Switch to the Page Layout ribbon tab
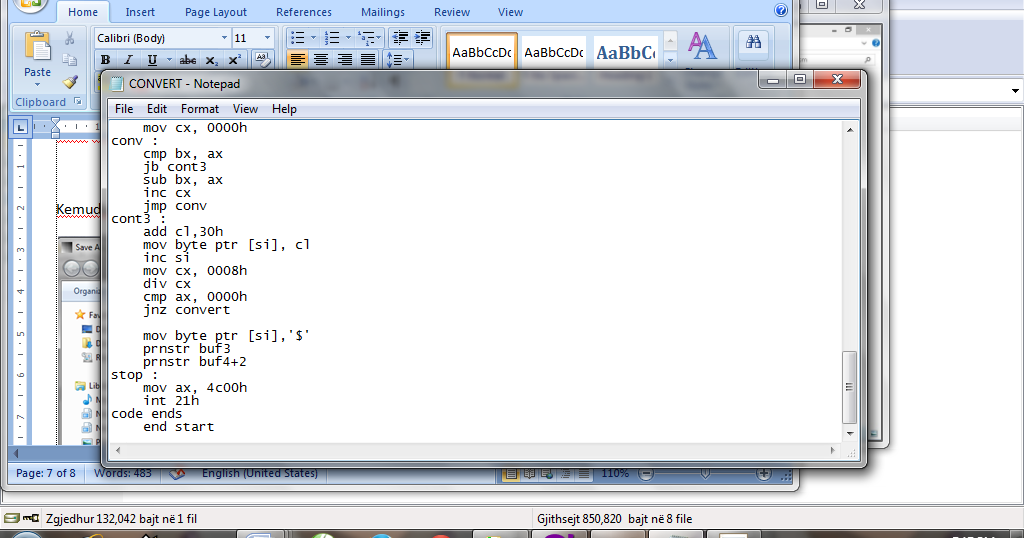This screenshot has height=538, width=1024. pos(216,12)
